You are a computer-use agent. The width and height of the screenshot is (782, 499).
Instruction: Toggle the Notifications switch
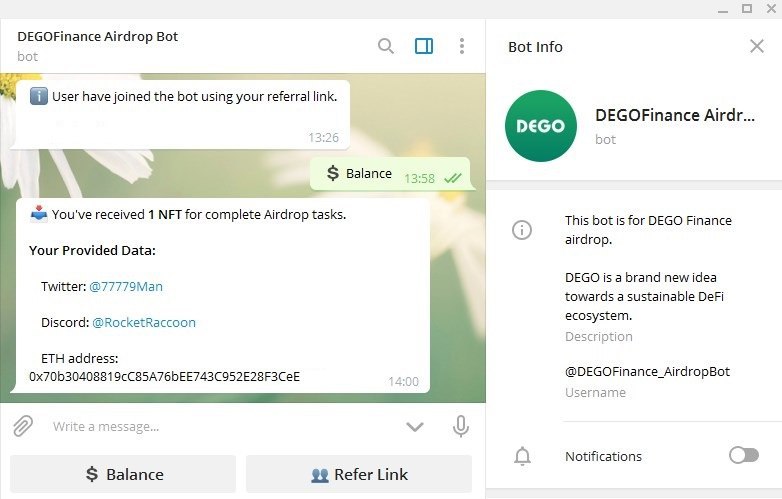click(744, 455)
